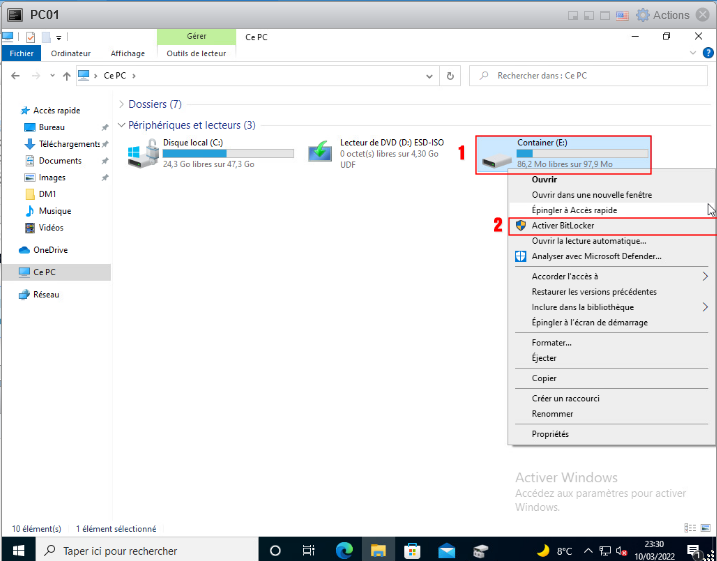Click the Container (E:) drive icon
Viewport: 717px width, 561px height.
point(497,155)
